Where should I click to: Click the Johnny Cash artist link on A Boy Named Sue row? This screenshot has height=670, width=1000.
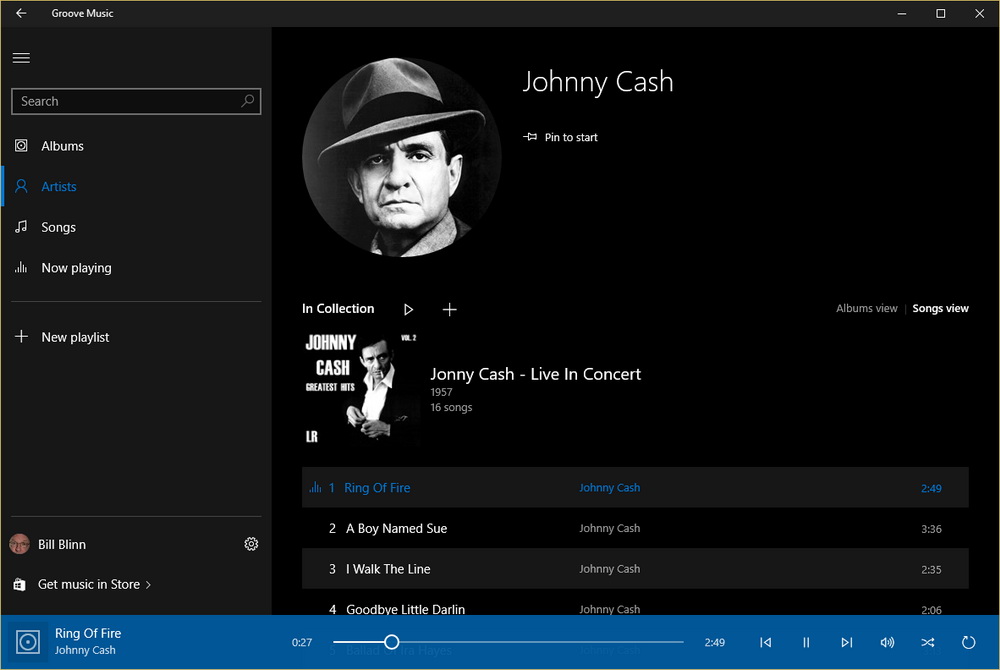[x=610, y=528]
